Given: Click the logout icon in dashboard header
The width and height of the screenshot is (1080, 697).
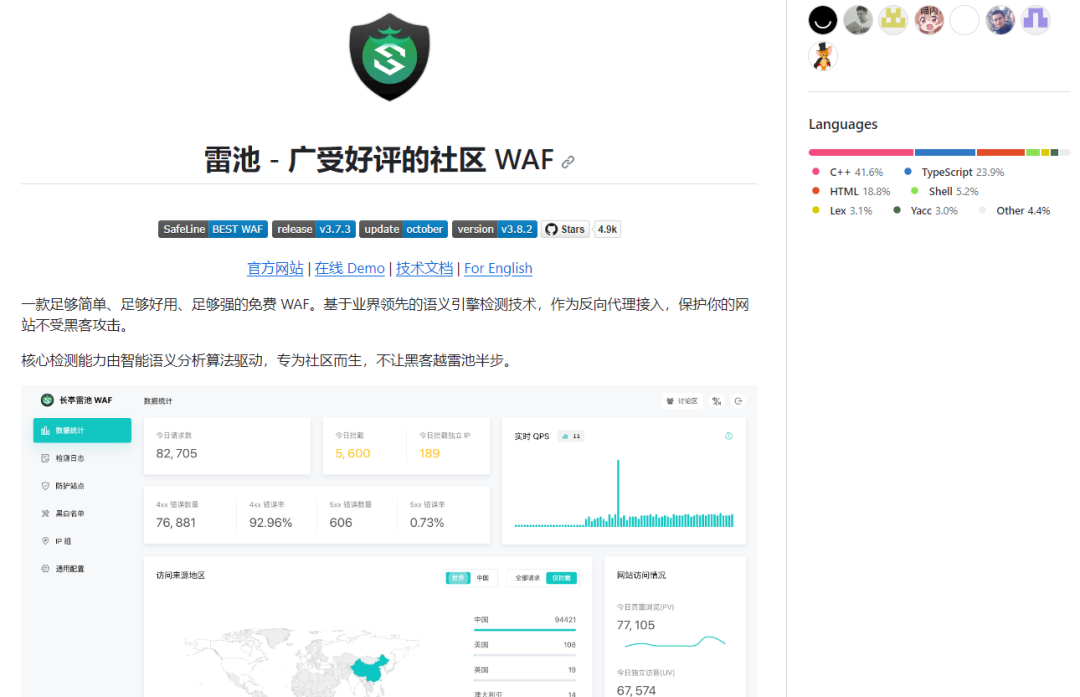Looking at the screenshot, I should 738,401.
